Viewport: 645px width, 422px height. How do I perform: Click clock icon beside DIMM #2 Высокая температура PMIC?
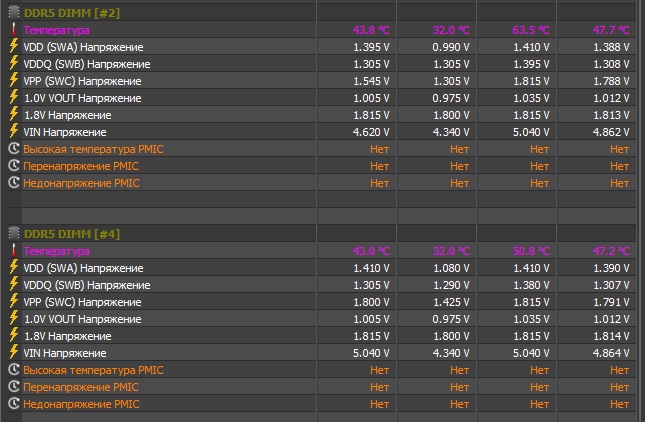[x=13, y=149]
